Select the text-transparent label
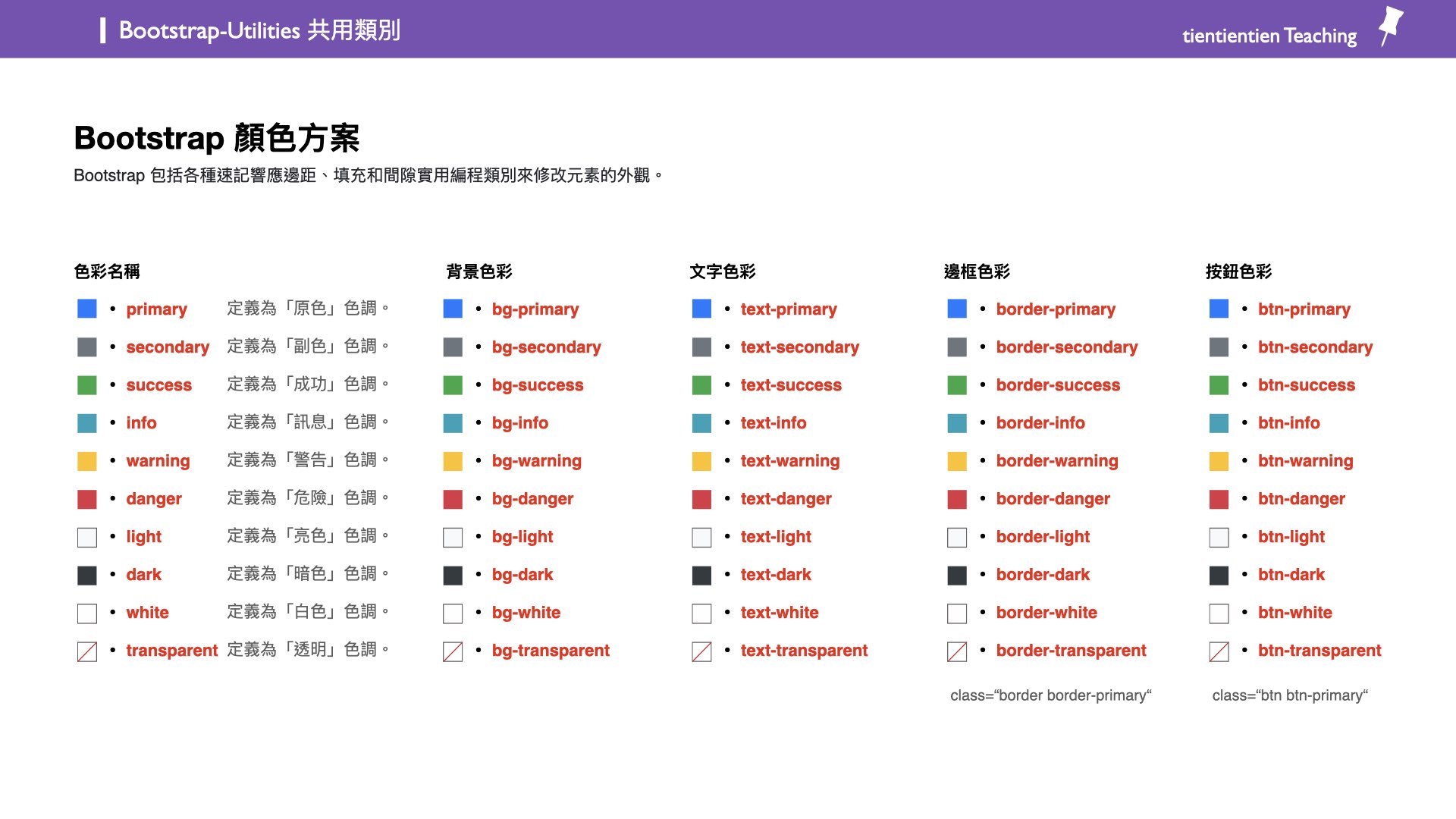The image size is (1456, 819). tap(804, 650)
